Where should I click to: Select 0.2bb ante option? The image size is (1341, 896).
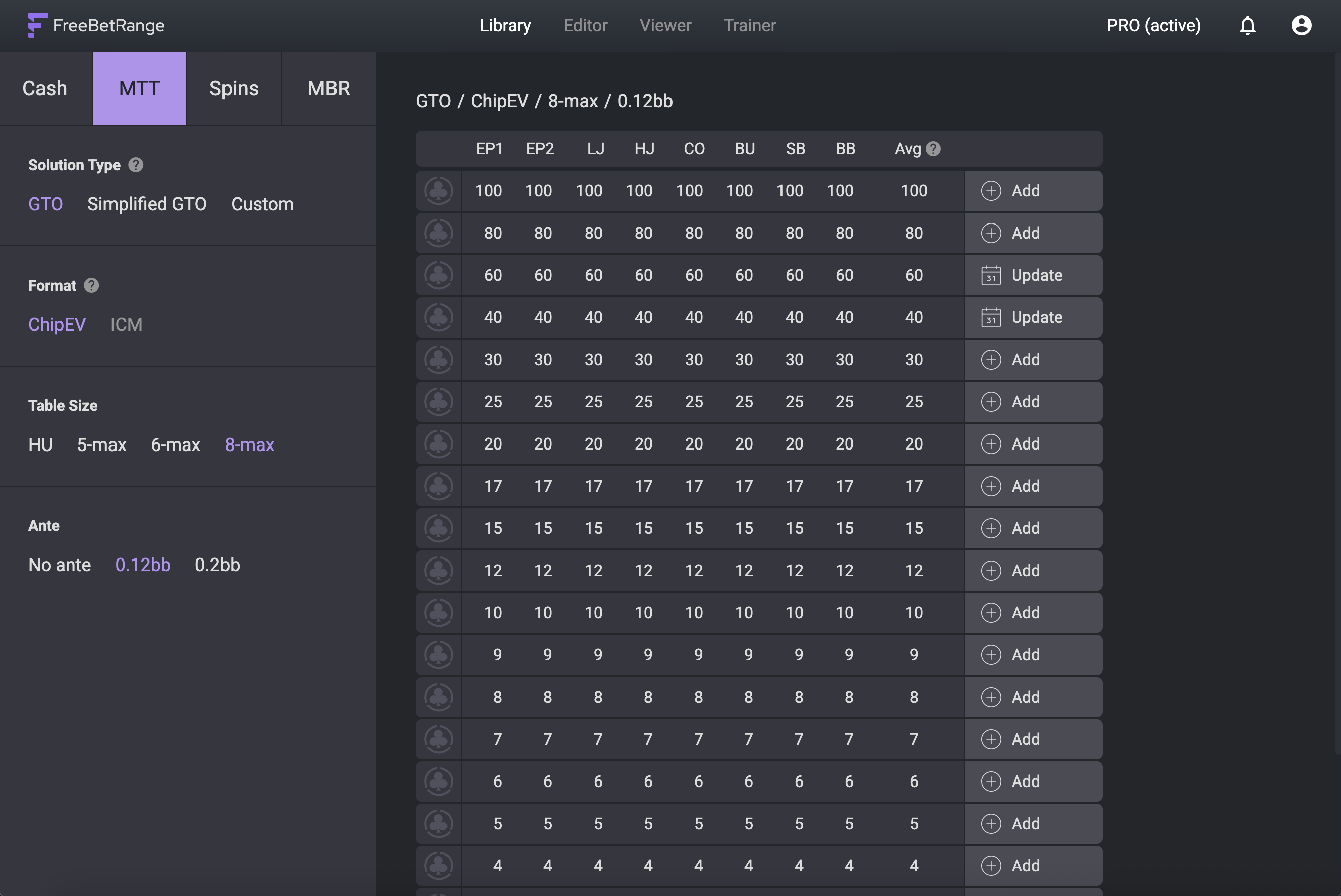[x=217, y=565]
